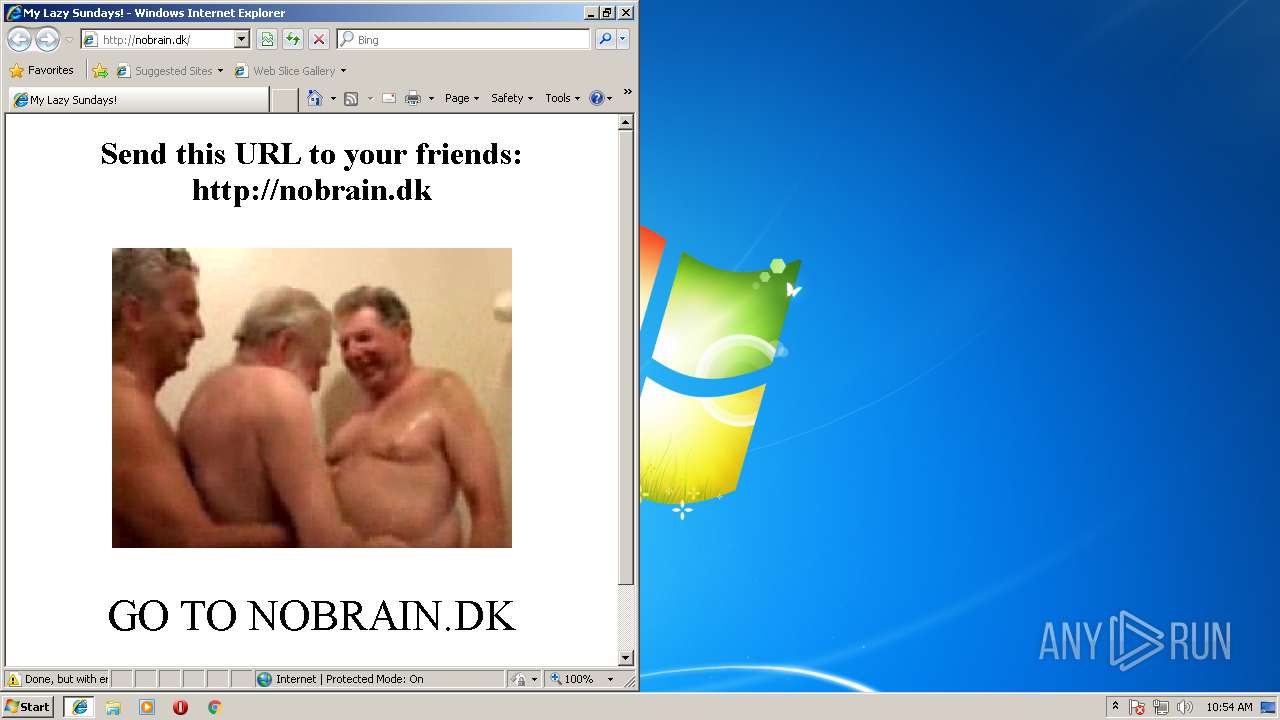Show more command bar items chevron
Viewport: 1280px width, 720px height.
(628, 92)
